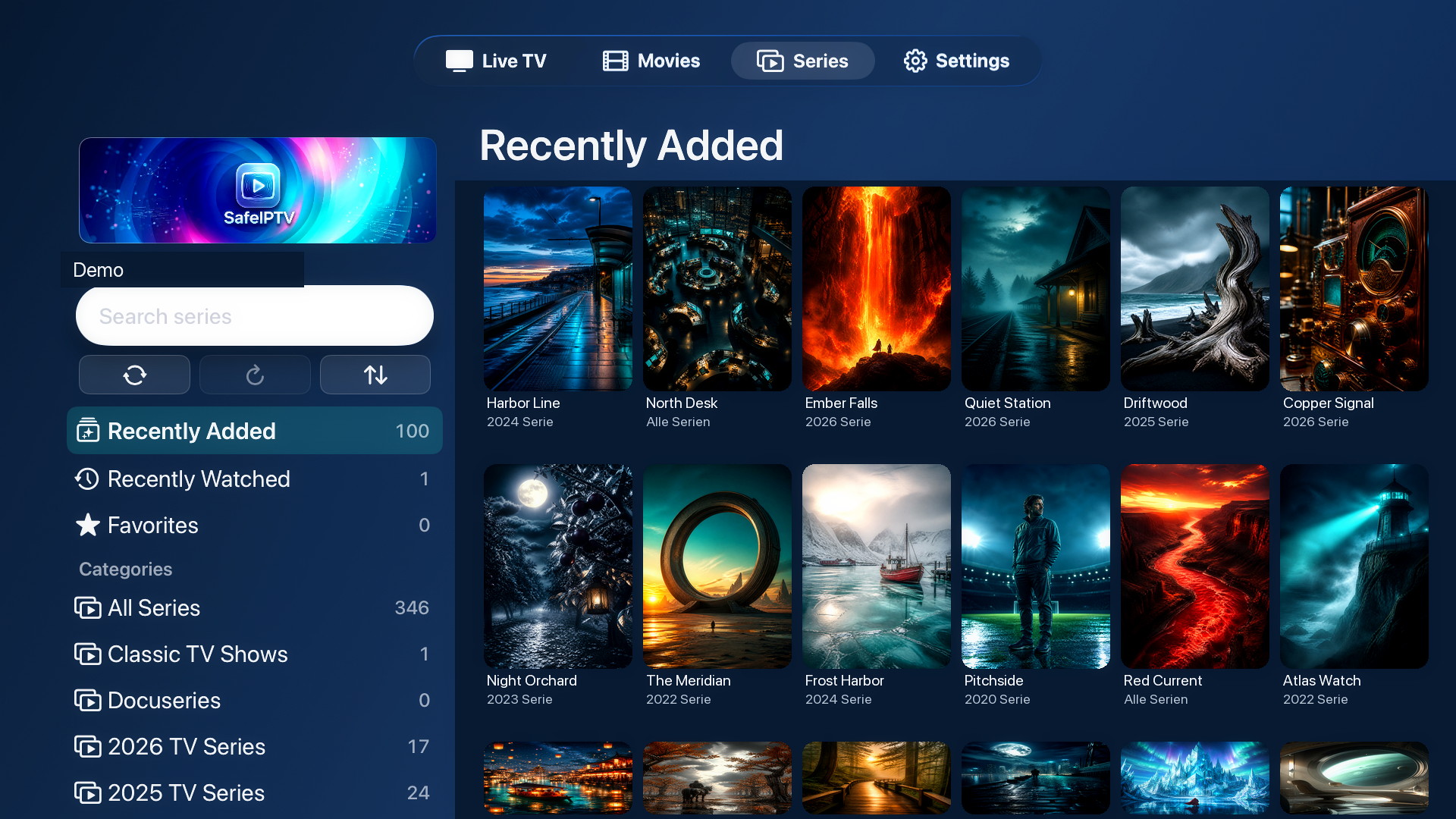Open the Driftwood series poster
Screen dimensions: 1456x819
pyautogui.click(x=1195, y=289)
